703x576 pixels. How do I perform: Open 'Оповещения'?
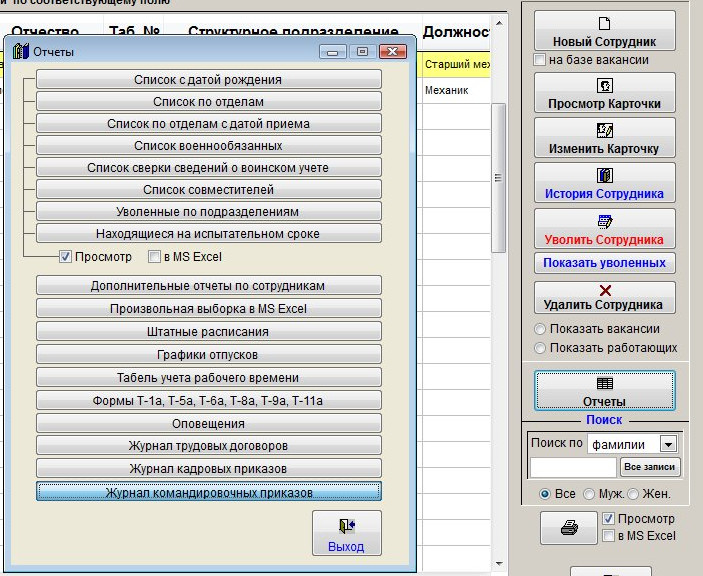(x=209, y=423)
